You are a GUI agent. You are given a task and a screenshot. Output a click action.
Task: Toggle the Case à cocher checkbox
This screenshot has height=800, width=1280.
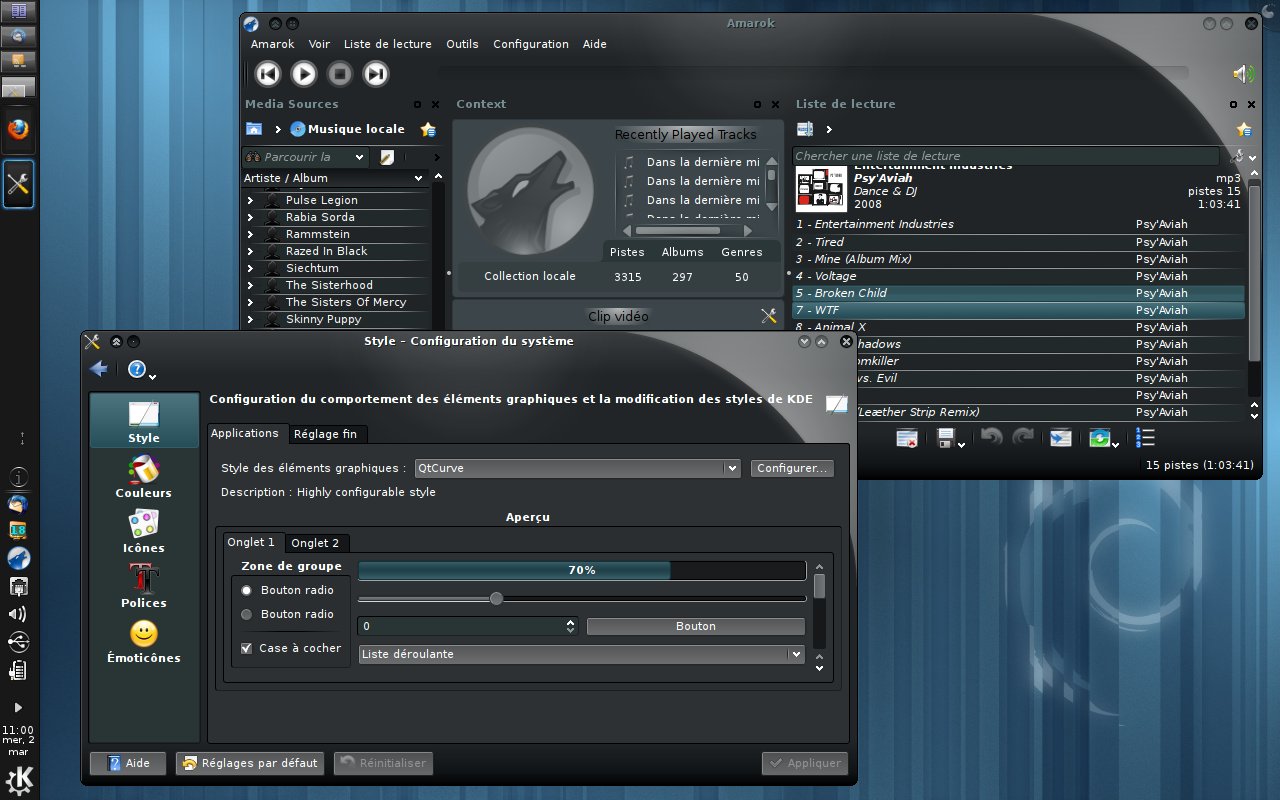coord(247,648)
